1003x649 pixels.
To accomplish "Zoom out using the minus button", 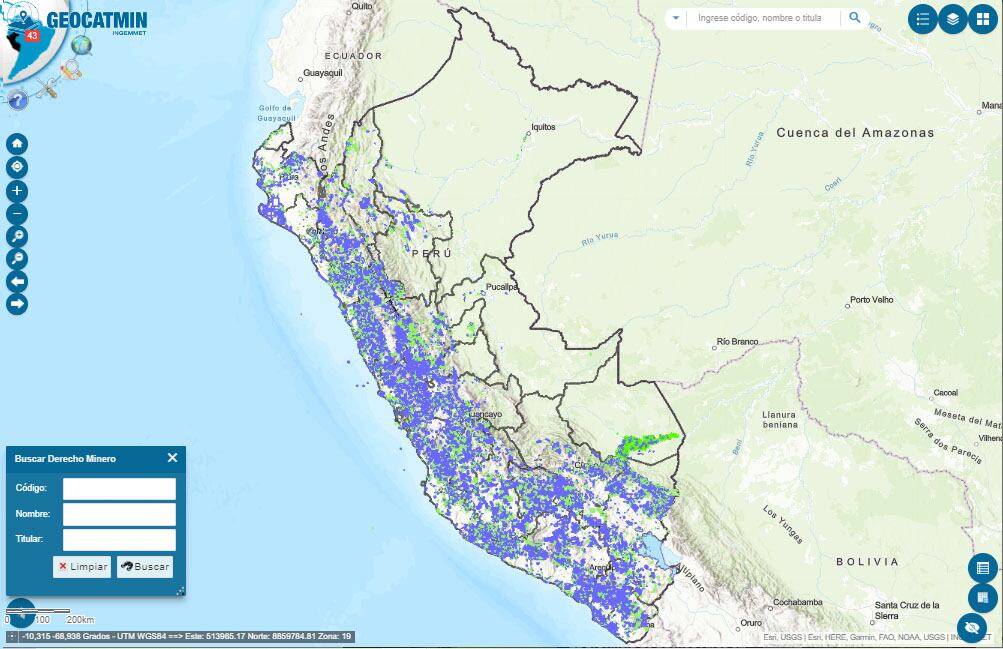I will click(16, 214).
